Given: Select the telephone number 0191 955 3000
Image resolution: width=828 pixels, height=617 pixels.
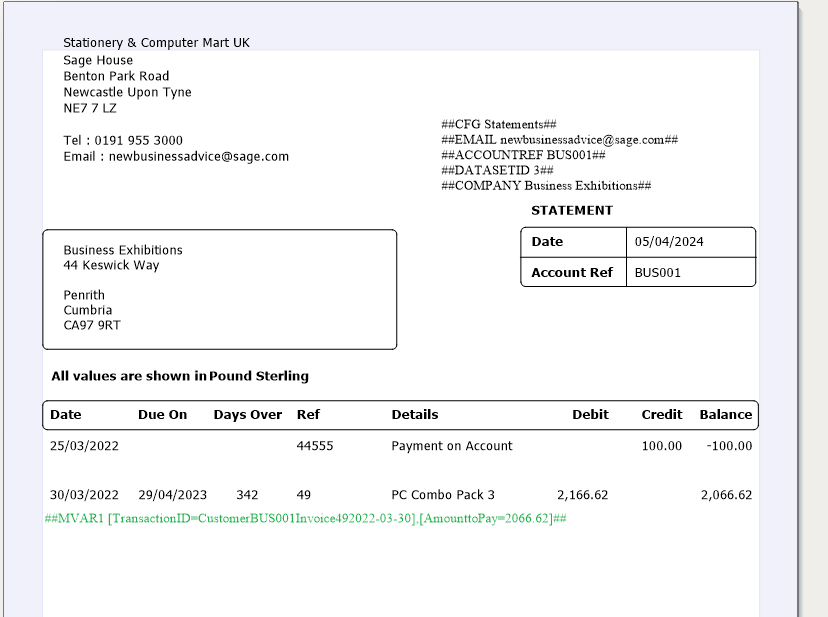Looking at the screenshot, I should pyautogui.click(x=138, y=141).
